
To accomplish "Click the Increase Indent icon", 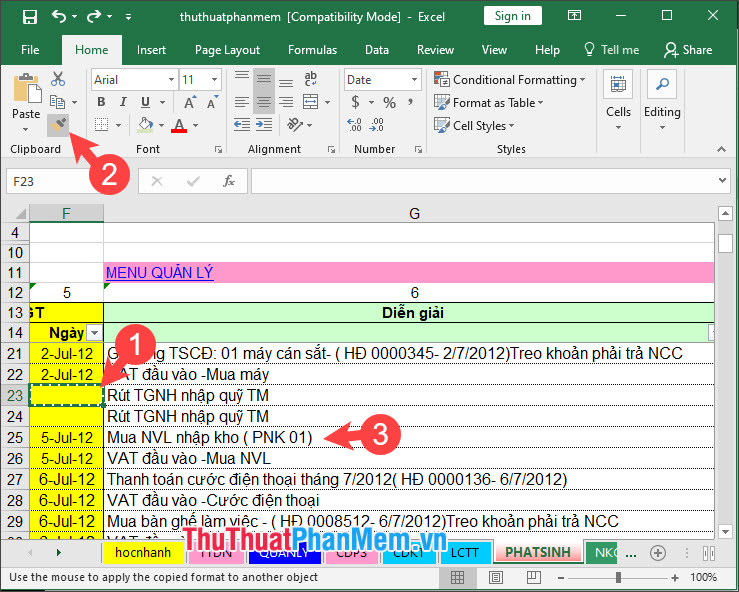I will 264,125.
